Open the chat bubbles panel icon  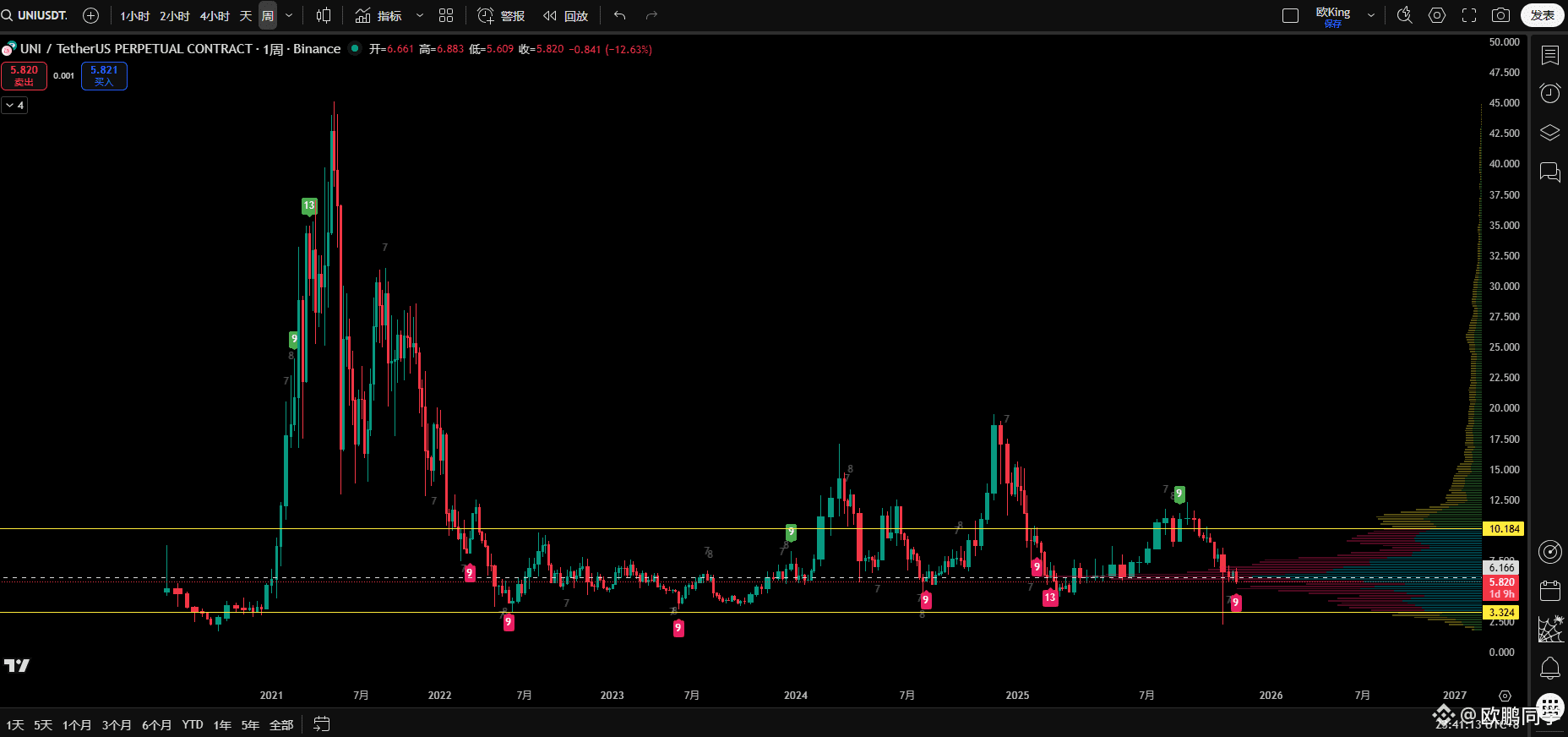tap(1550, 172)
